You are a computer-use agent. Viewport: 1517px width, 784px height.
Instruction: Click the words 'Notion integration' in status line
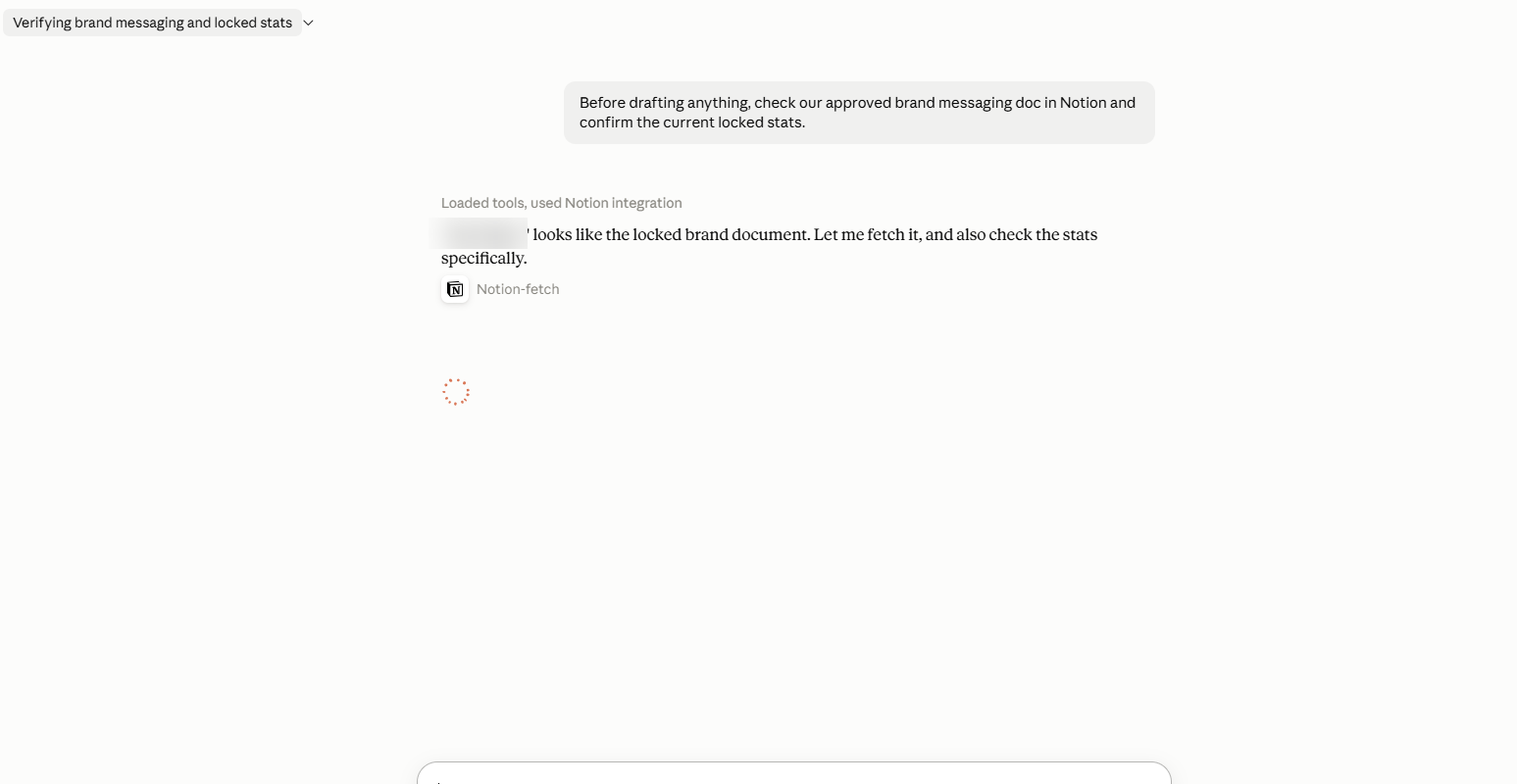(624, 203)
